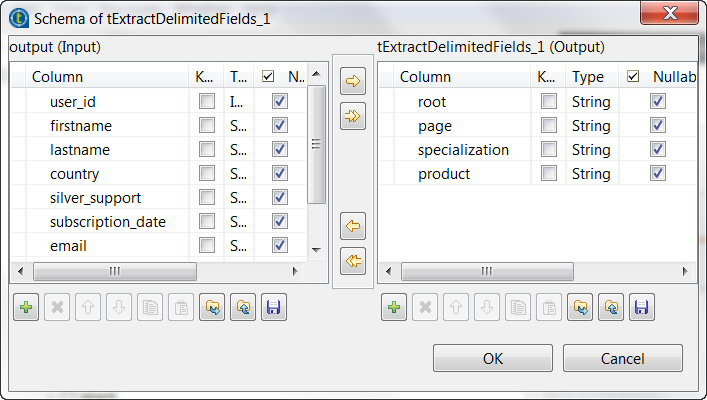This screenshot has width=707, height=400.
Task: Click the single left arrow copy-column button
Action: click(x=353, y=226)
